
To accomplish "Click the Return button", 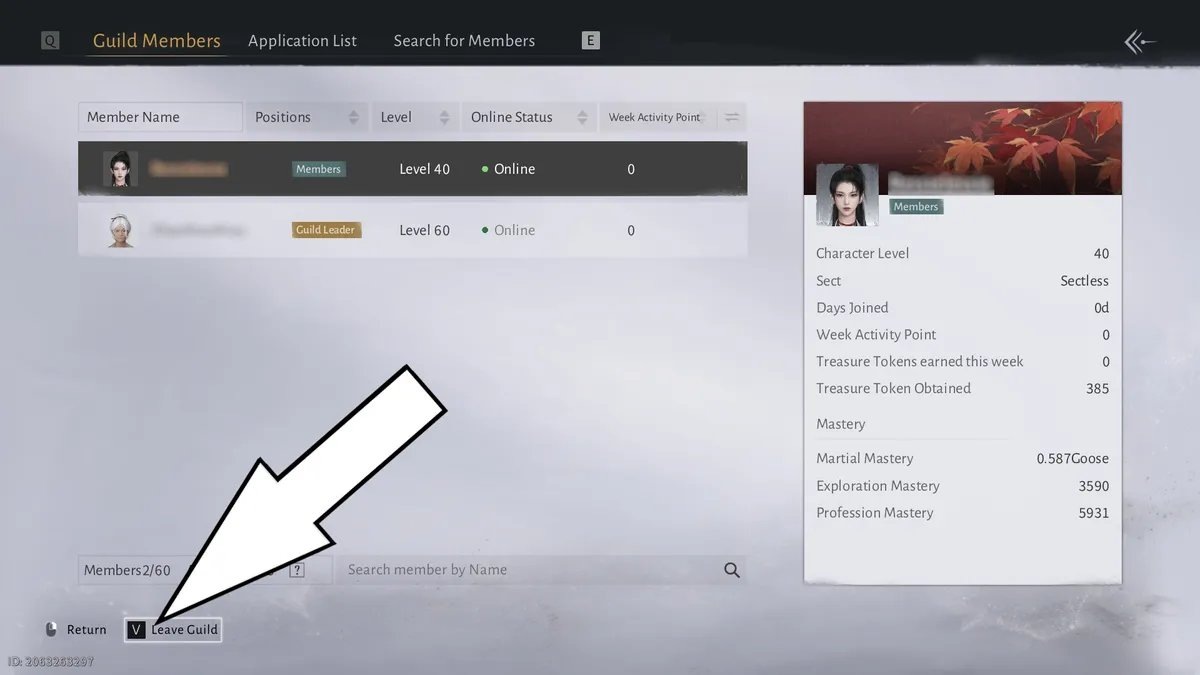I will [x=86, y=629].
